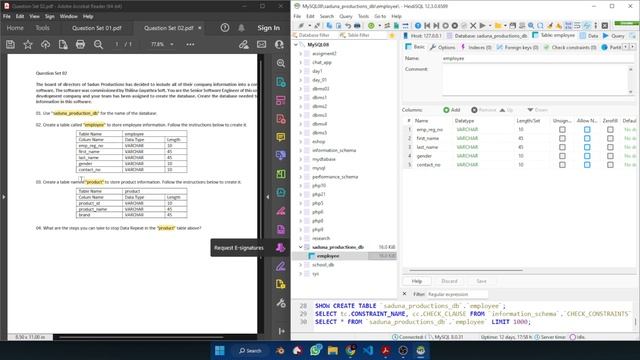Toggle Unsigned checkbox for emp_reg_no column

[x=562, y=129]
